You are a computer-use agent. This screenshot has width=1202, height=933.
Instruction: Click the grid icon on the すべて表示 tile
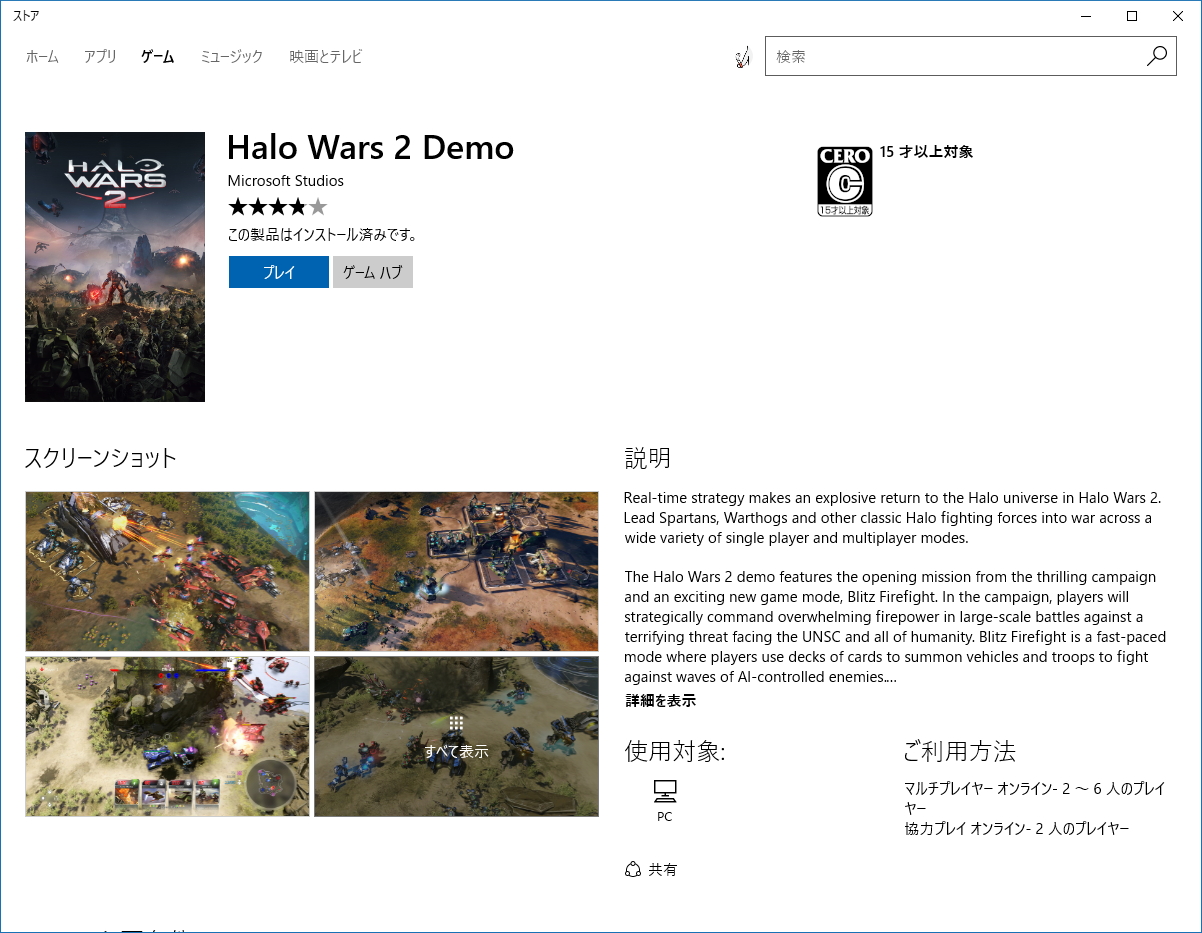coord(456,722)
